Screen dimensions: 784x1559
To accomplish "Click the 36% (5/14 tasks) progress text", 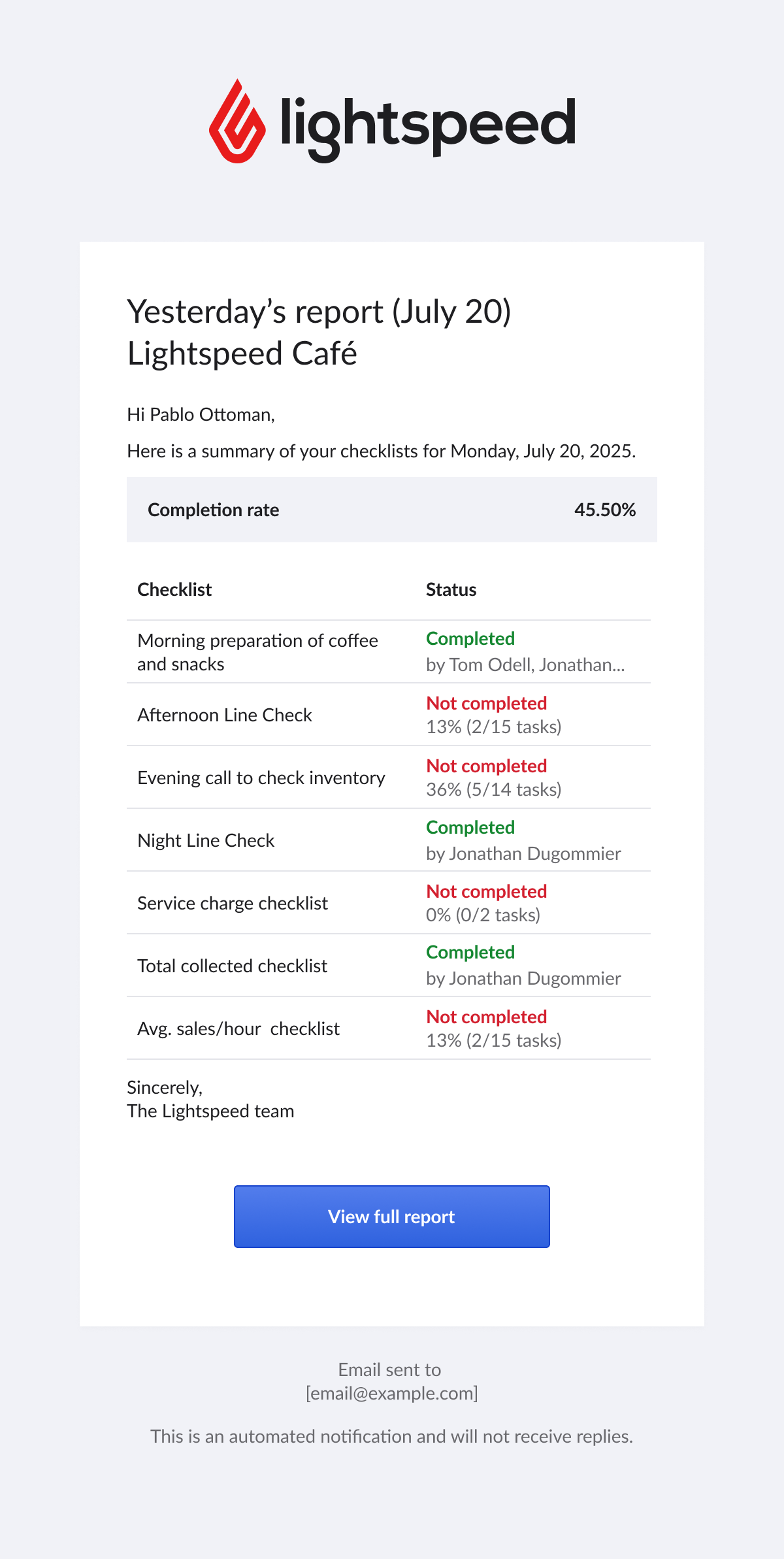I will click(493, 789).
